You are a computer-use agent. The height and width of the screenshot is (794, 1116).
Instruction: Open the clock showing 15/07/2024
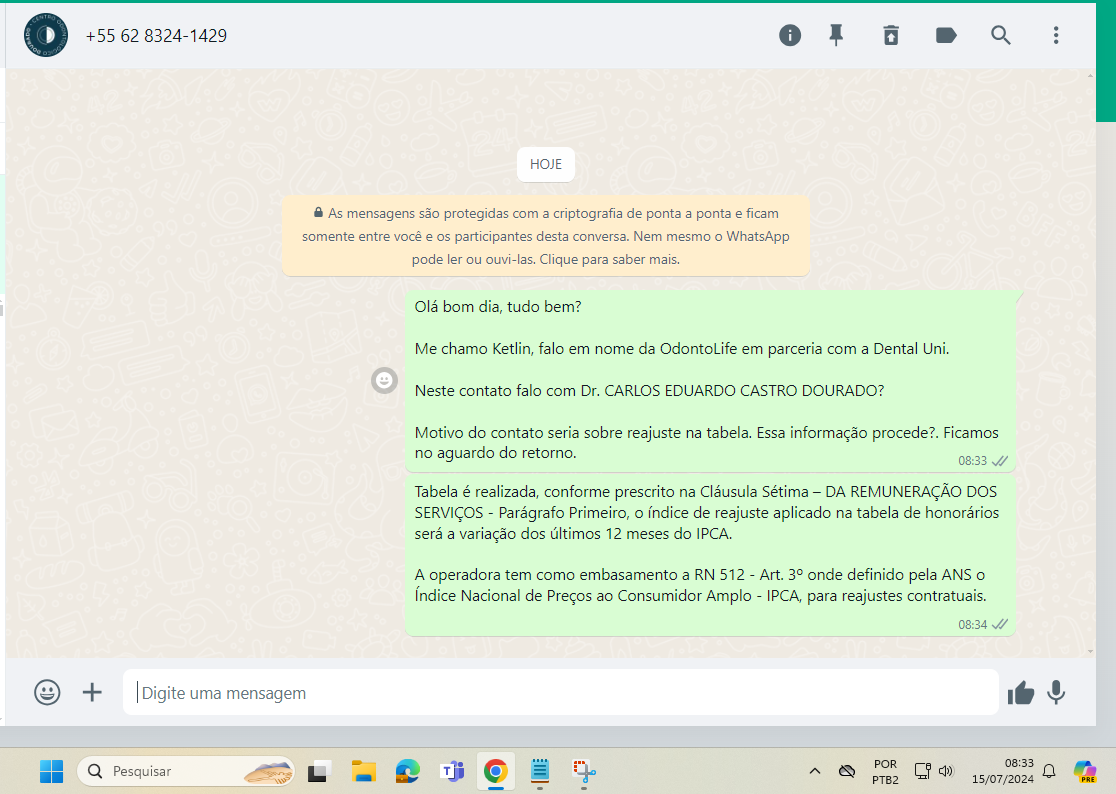tap(1003, 771)
